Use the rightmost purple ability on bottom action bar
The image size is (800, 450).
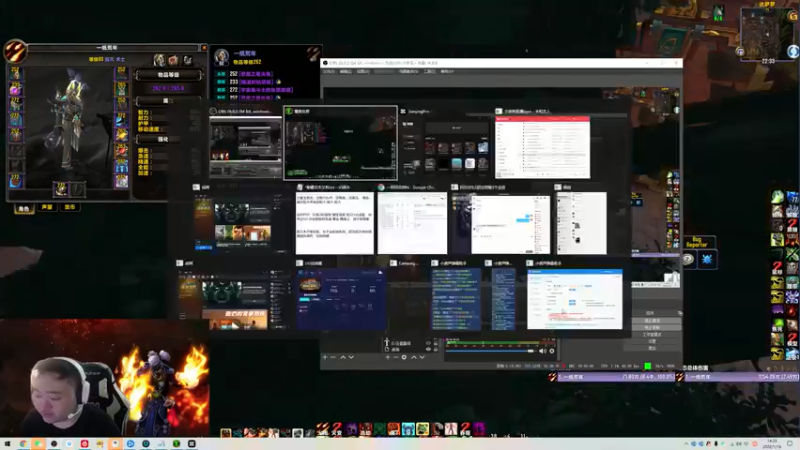click(479, 429)
